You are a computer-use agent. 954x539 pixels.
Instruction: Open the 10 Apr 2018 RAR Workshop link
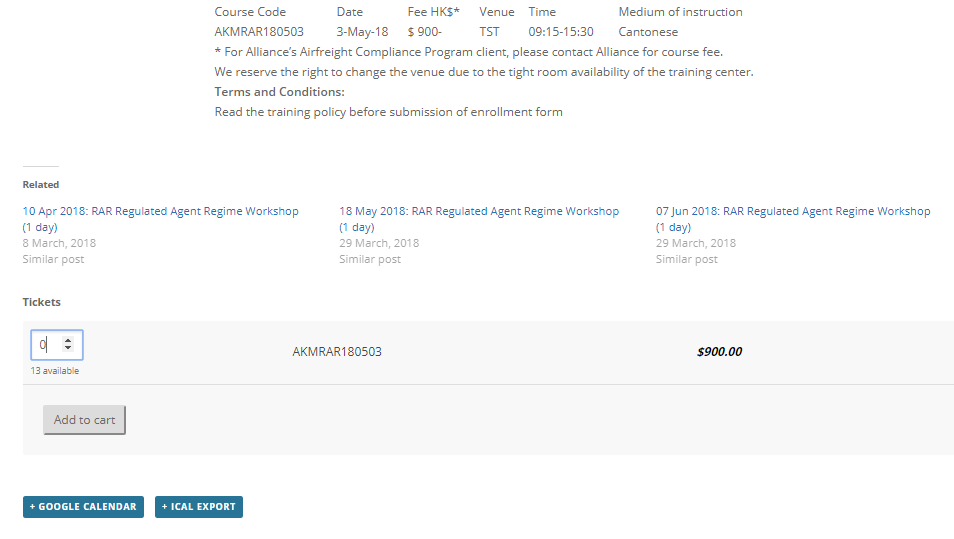click(160, 212)
